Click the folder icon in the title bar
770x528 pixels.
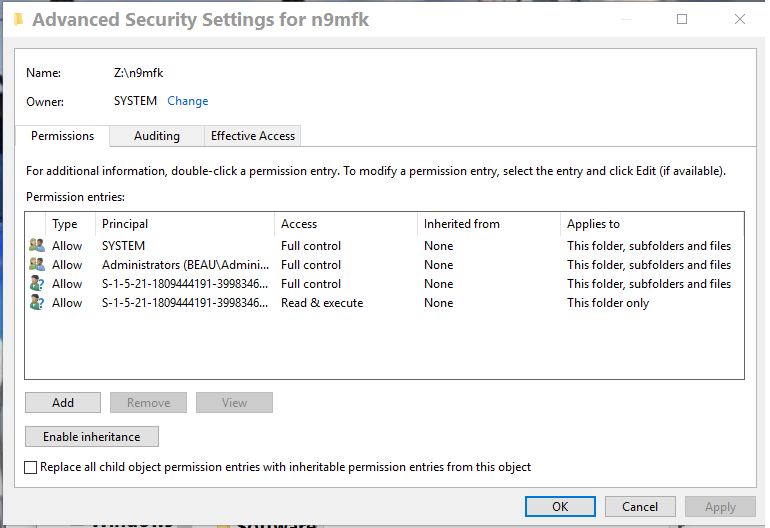click(19, 20)
